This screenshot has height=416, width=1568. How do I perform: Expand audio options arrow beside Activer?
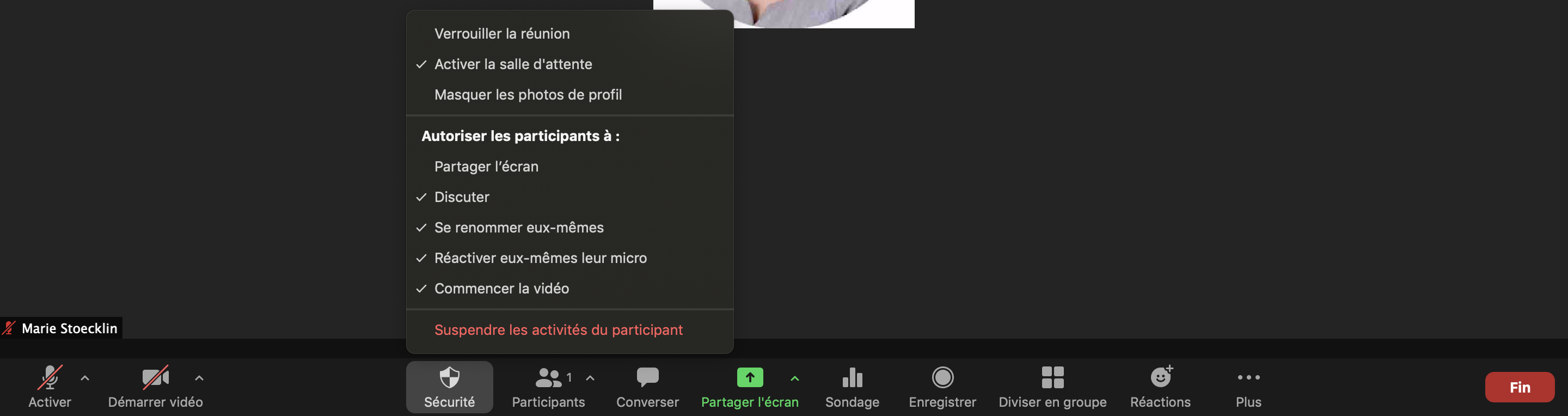coord(85,378)
